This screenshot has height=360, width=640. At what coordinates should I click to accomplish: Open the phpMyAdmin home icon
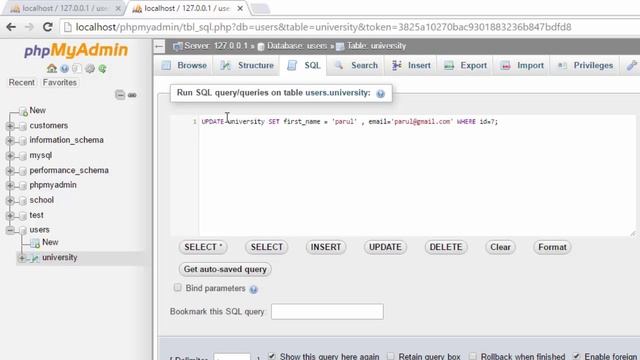pos(51,69)
